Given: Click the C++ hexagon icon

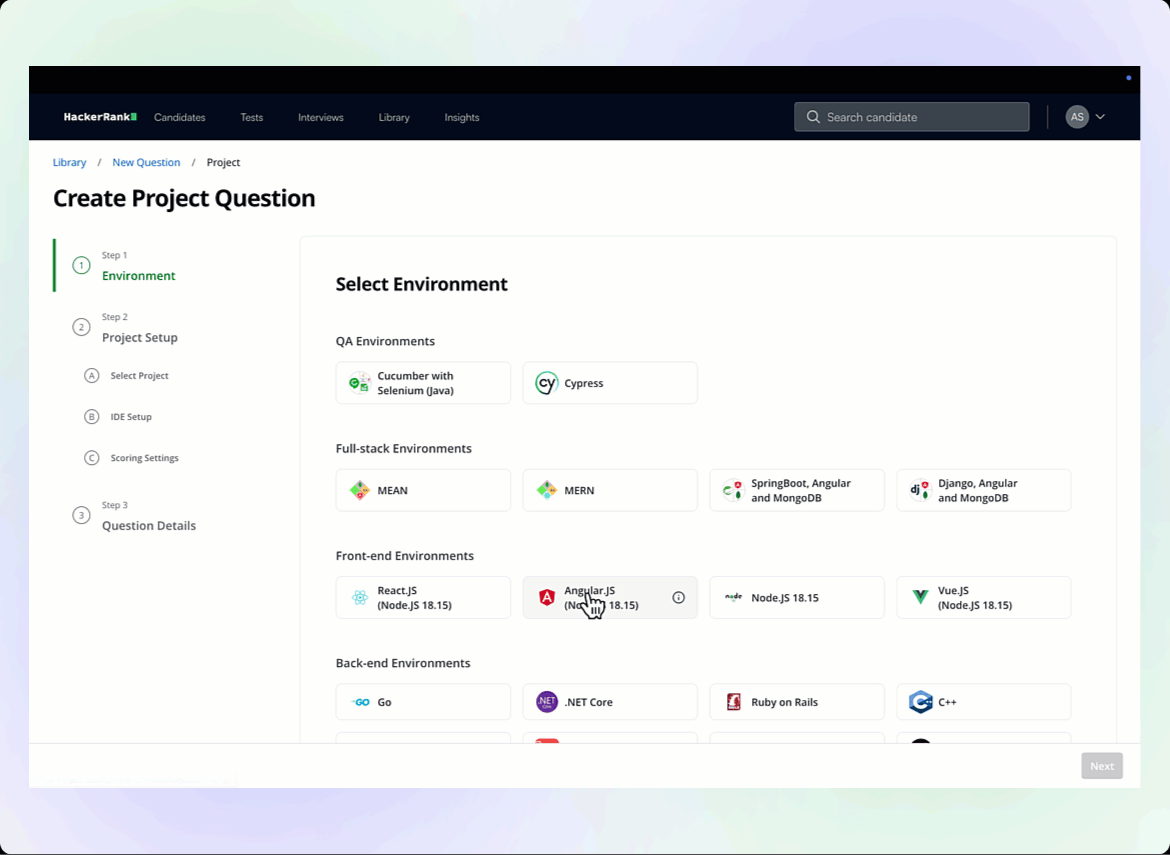Looking at the screenshot, I should (920, 702).
